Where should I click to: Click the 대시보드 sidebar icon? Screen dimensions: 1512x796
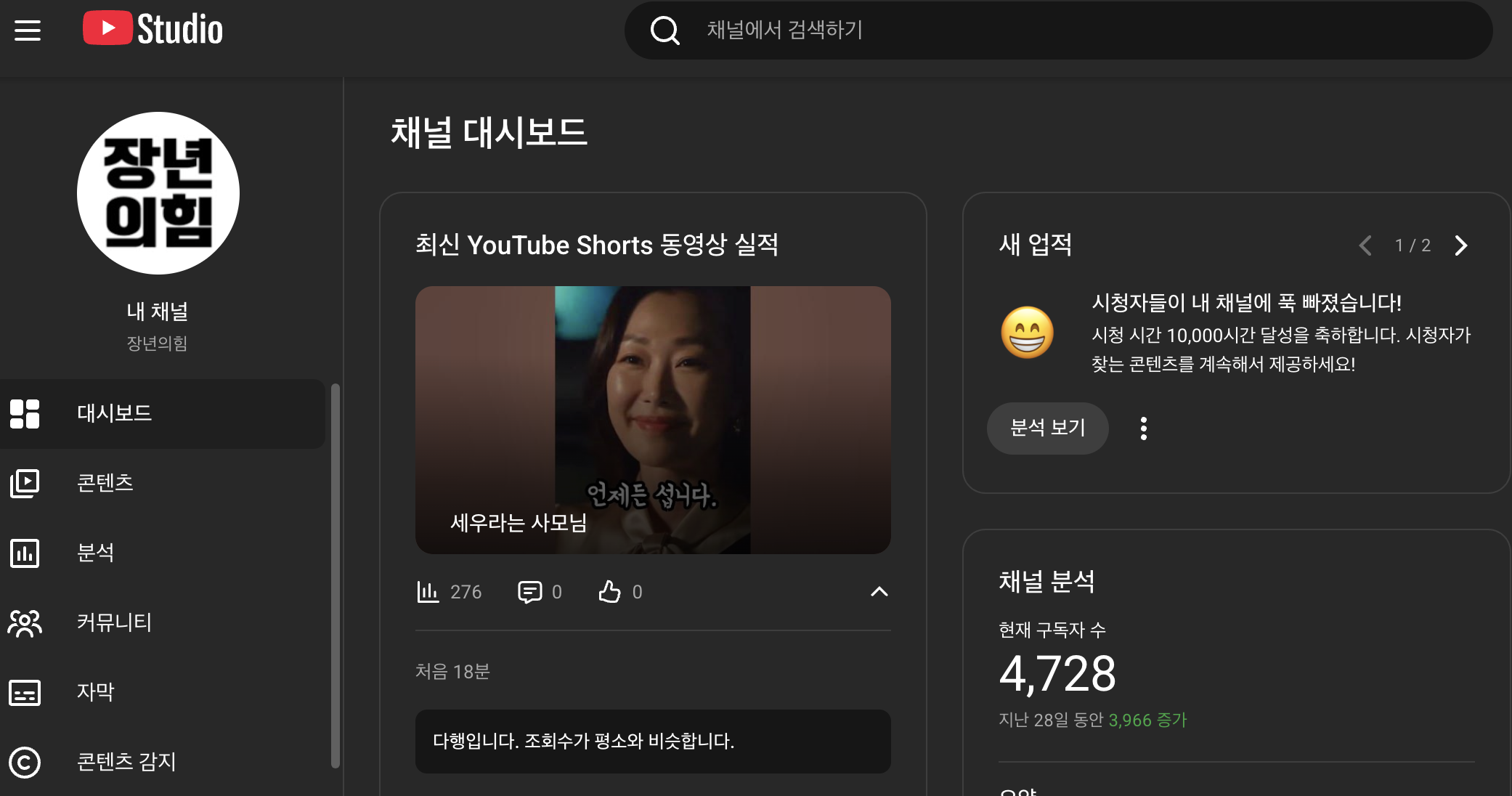[25, 413]
